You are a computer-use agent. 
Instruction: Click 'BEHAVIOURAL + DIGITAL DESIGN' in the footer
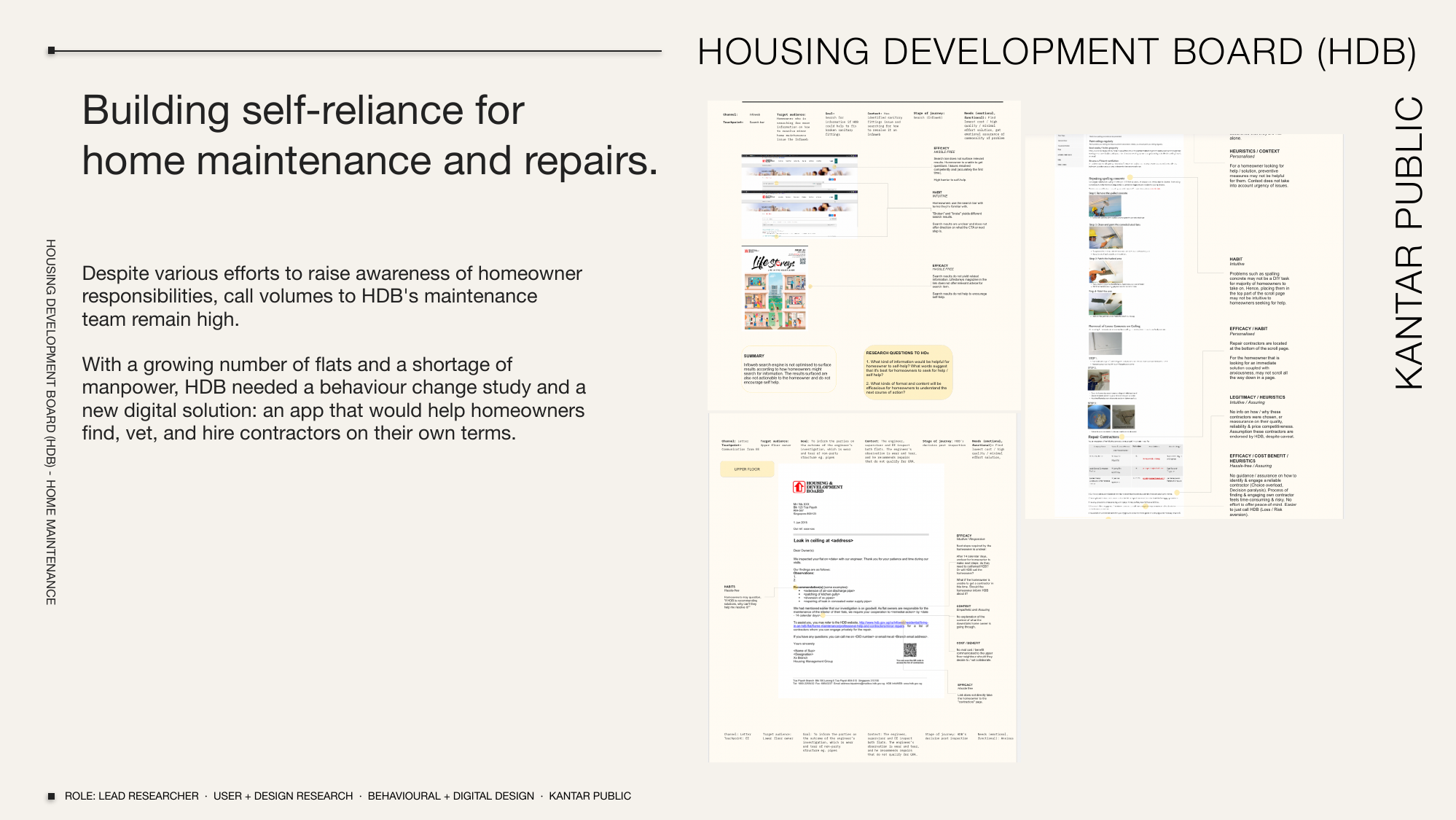point(450,796)
